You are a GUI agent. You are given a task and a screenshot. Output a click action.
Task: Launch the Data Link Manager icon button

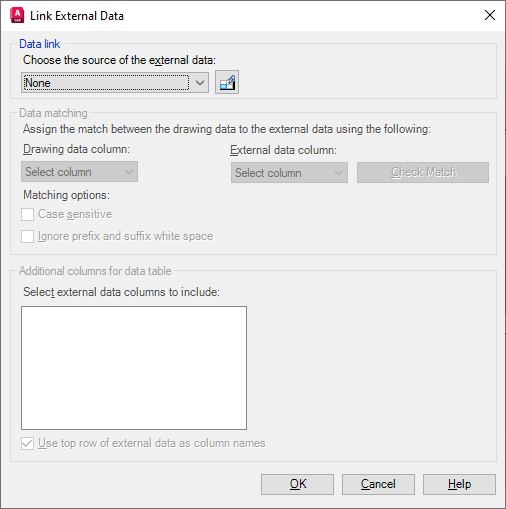pos(227,82)
